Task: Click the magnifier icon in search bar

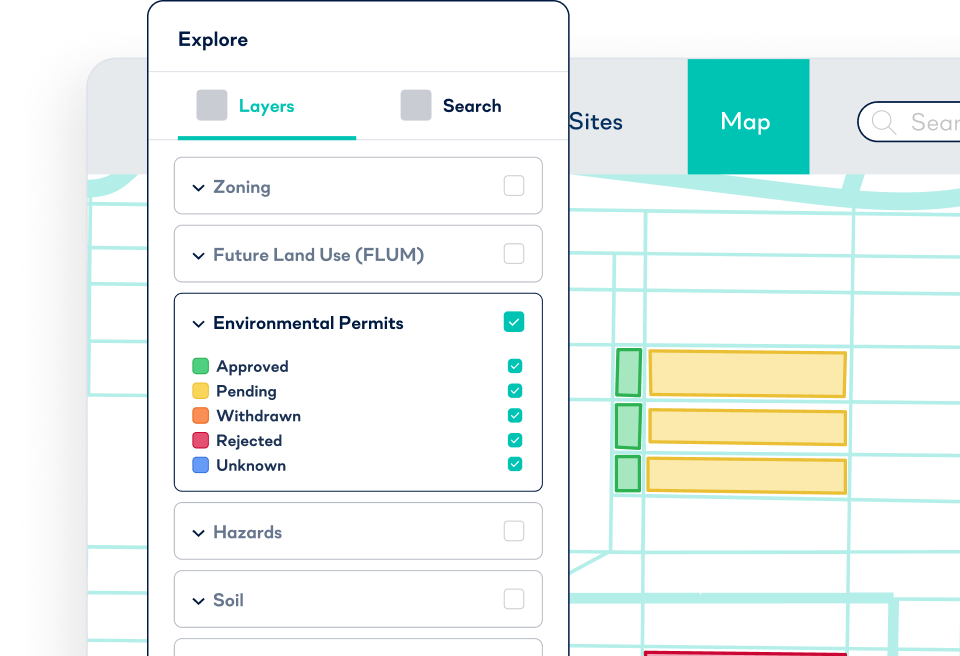Action: point(883,122)
